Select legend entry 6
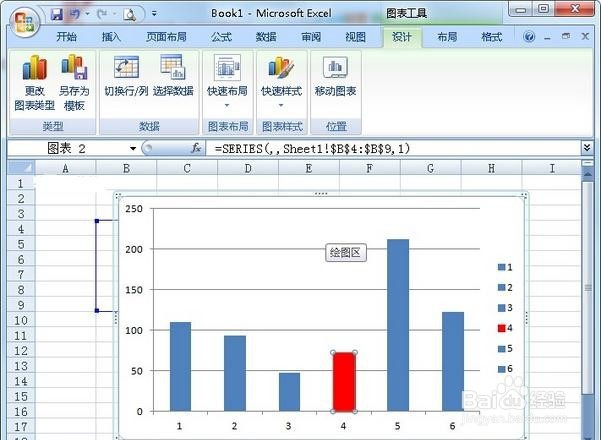Image resolution: width=601 pixels, height=440 pixels. tap(505, 369)
